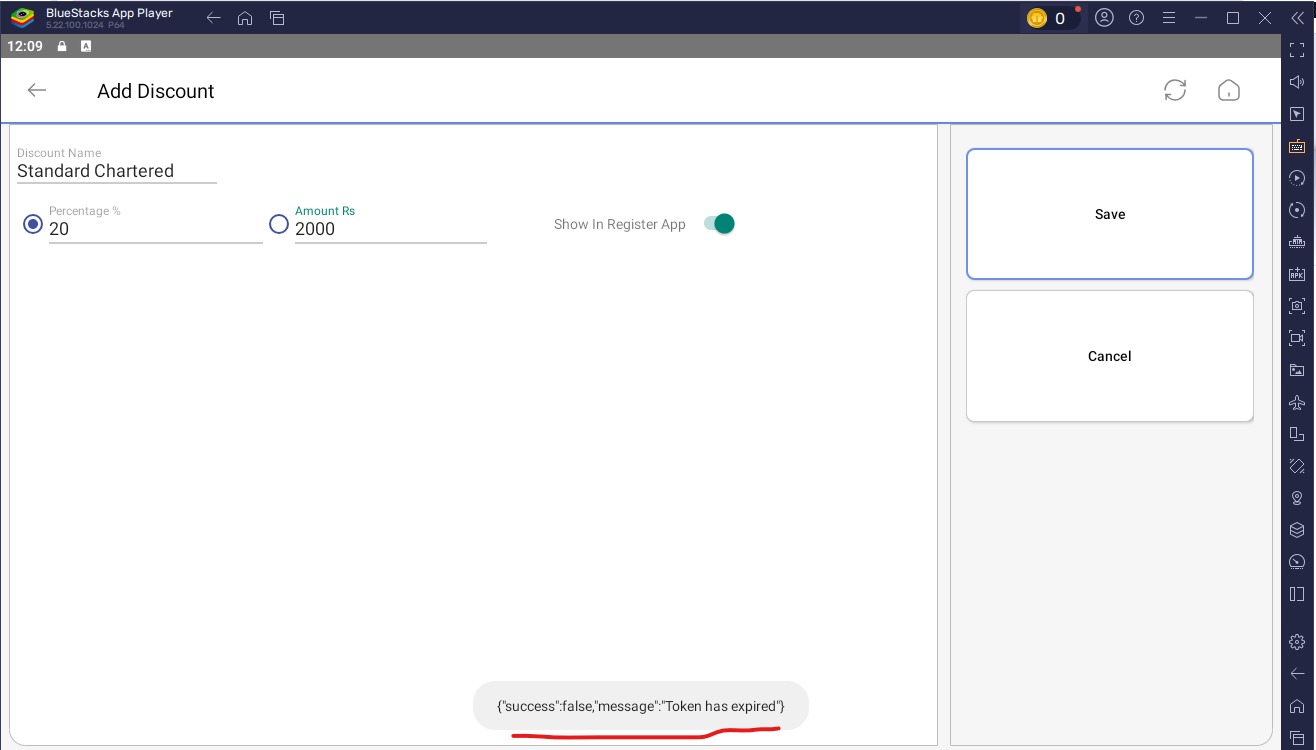Click the Token has expired toast message

pyautogui.click(x=641, y=706)
